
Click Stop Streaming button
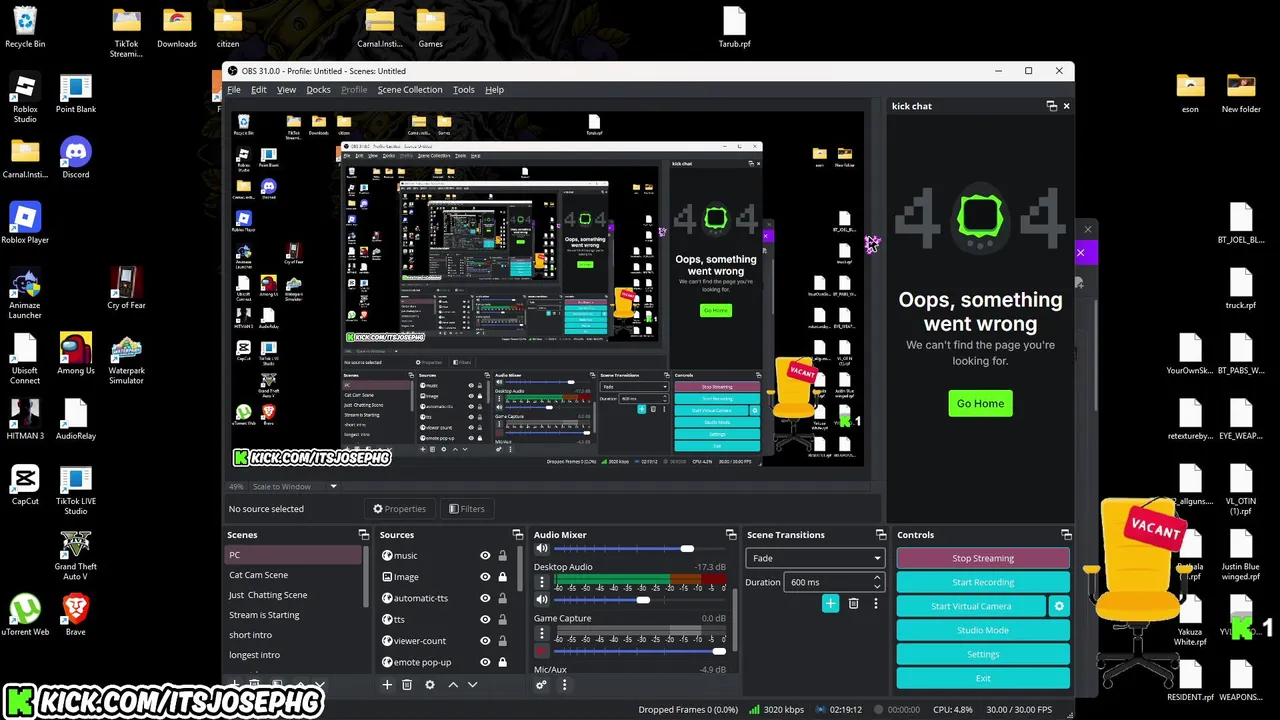click(983, 558)
